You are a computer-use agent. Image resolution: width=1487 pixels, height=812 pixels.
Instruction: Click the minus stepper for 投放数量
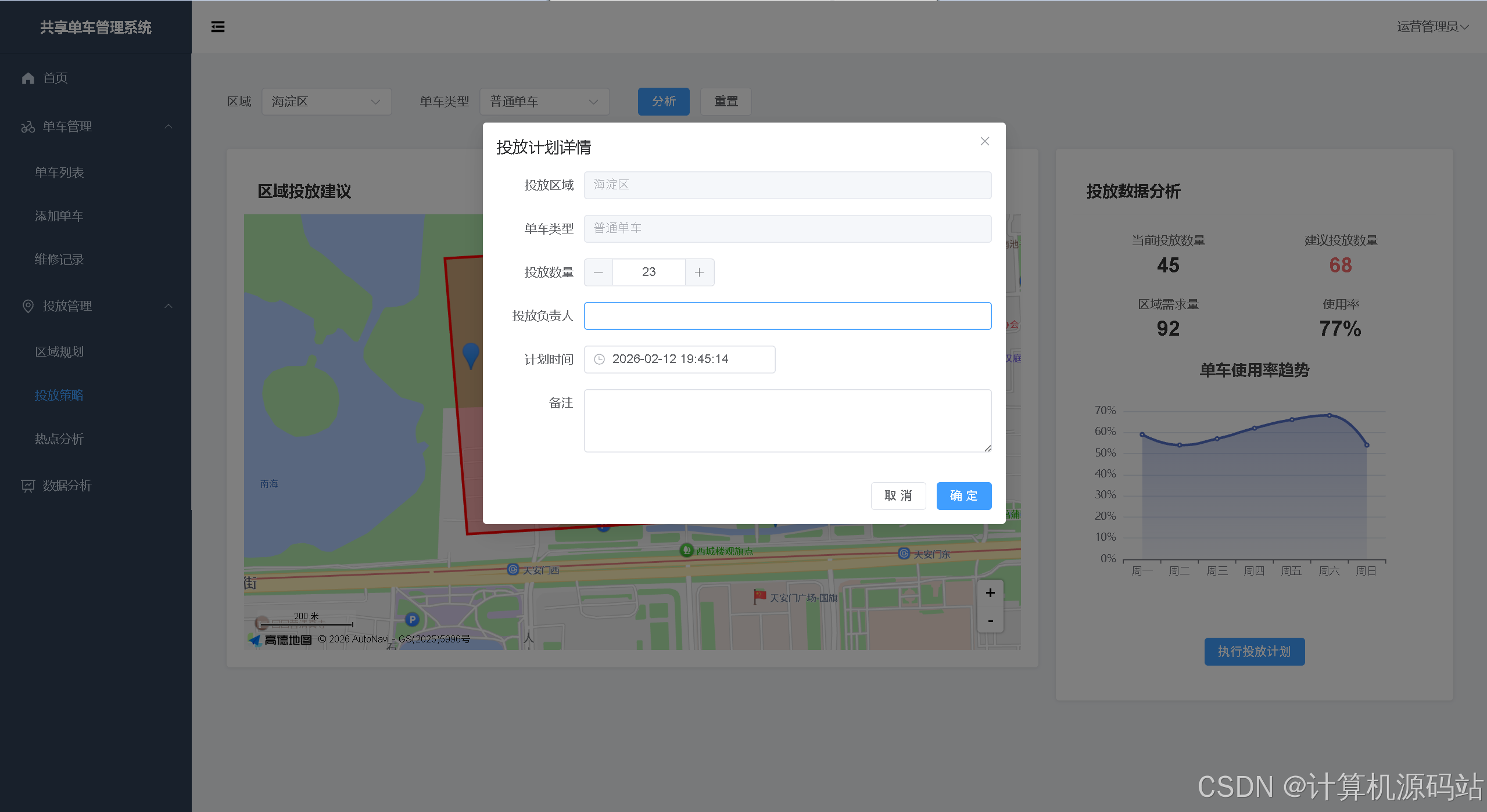click(598, 272)
